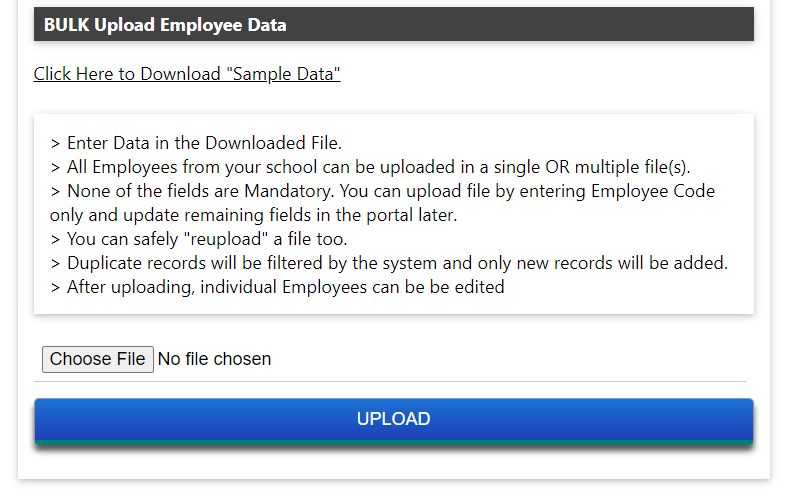
Task: Click the arrow bullet before "Enter Data"
Action: (55, 144)
